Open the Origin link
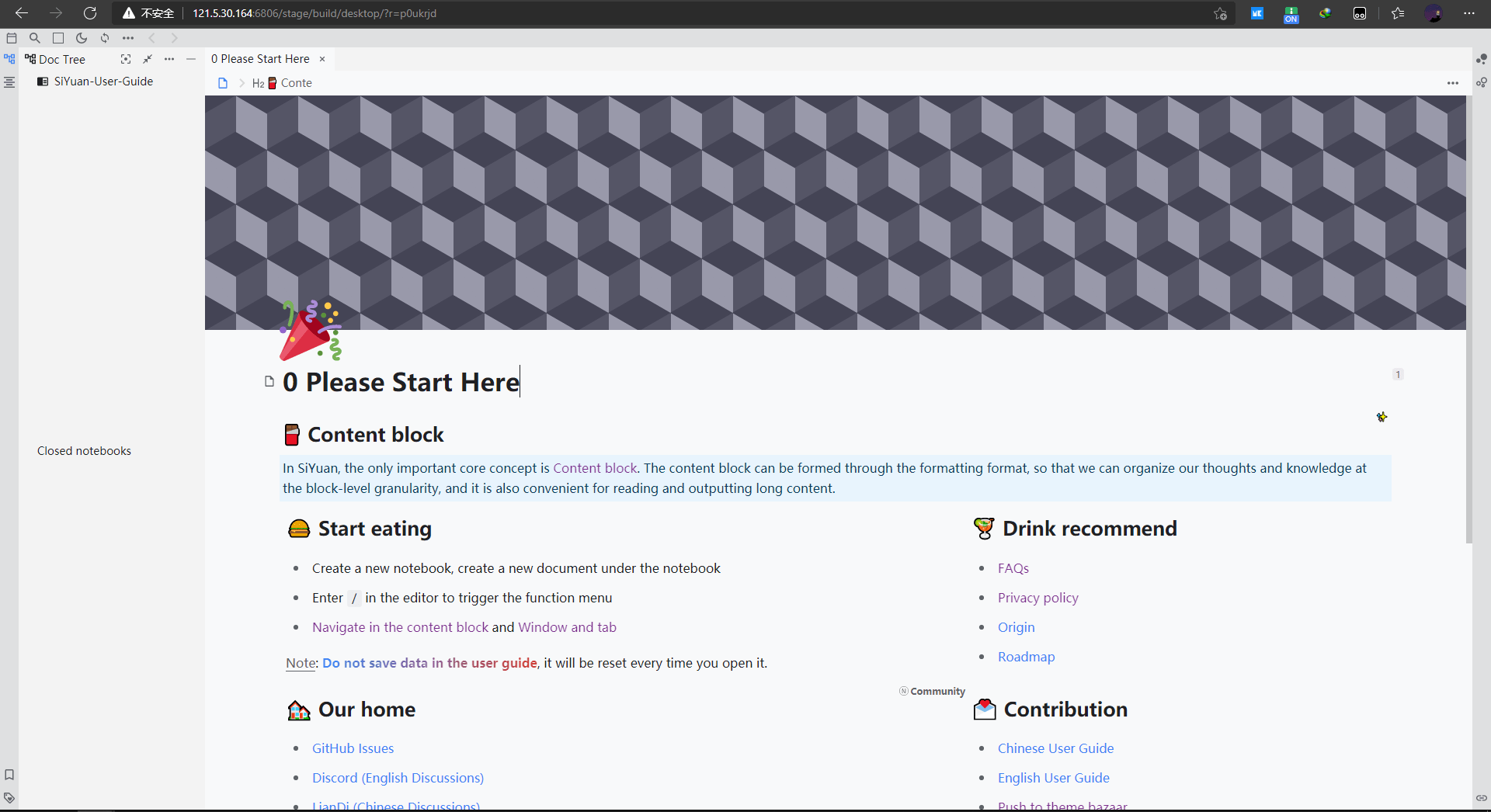This screenshot has width=1491, height=812. (x=1017, y=627)
